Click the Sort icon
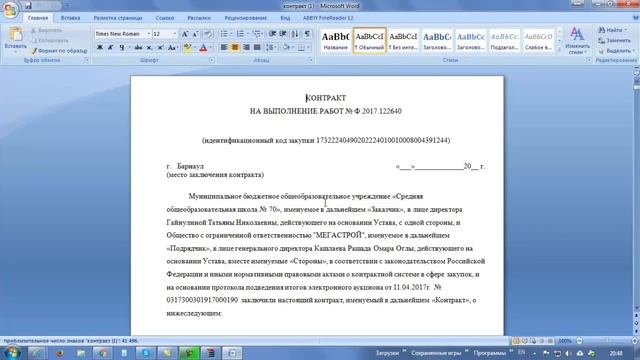This screenshot has height=360, width=640. pyautogui.click(x=295, y=34)
